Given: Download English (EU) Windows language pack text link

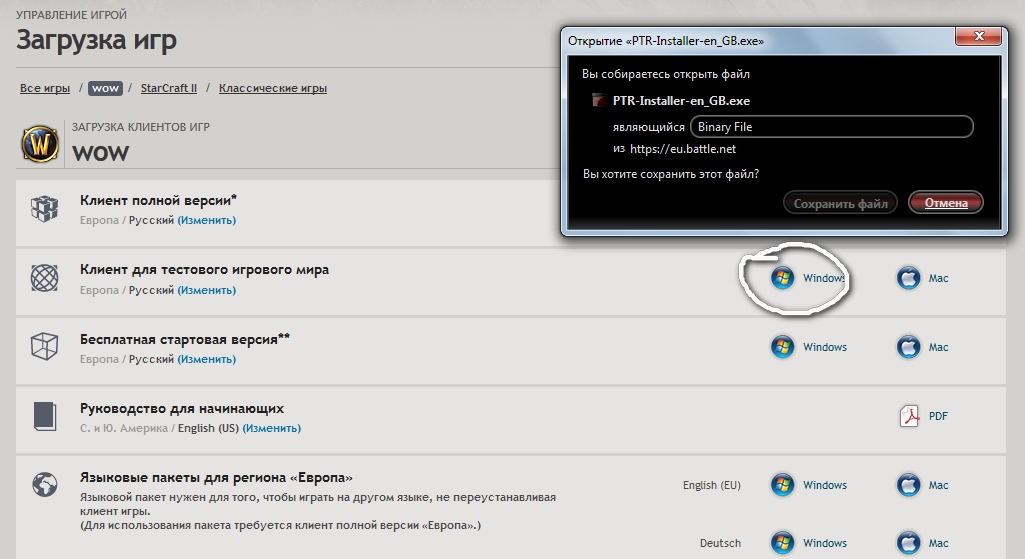Looking at the screenshot, I should (825, 485).
